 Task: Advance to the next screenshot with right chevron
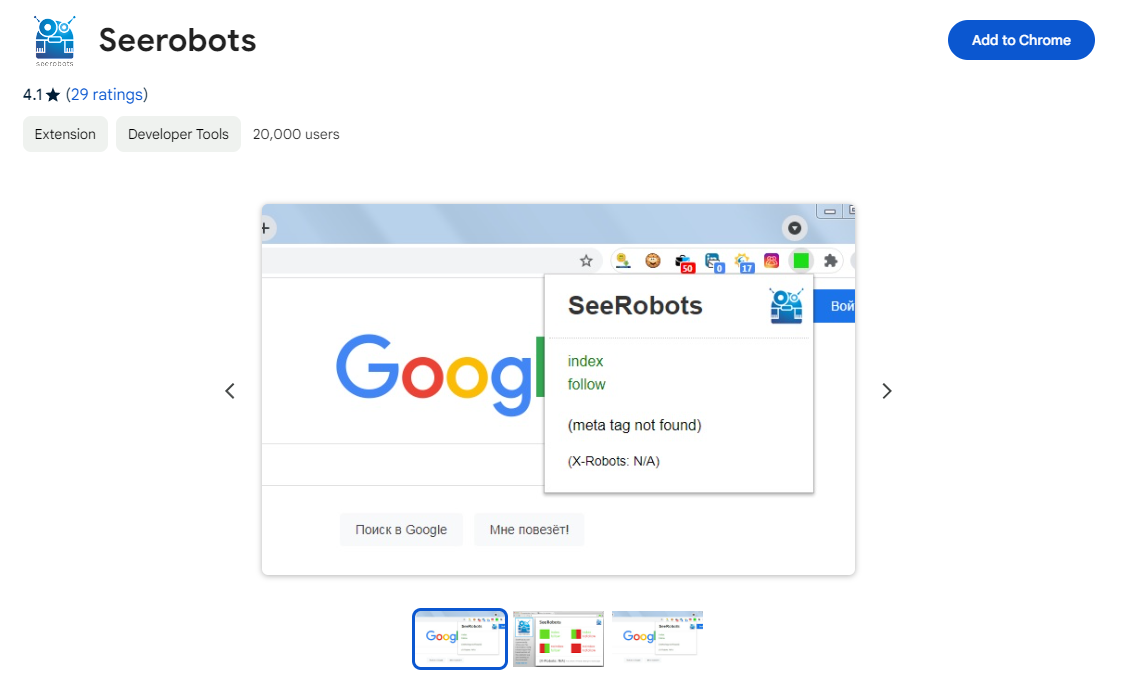coord(887,391)
